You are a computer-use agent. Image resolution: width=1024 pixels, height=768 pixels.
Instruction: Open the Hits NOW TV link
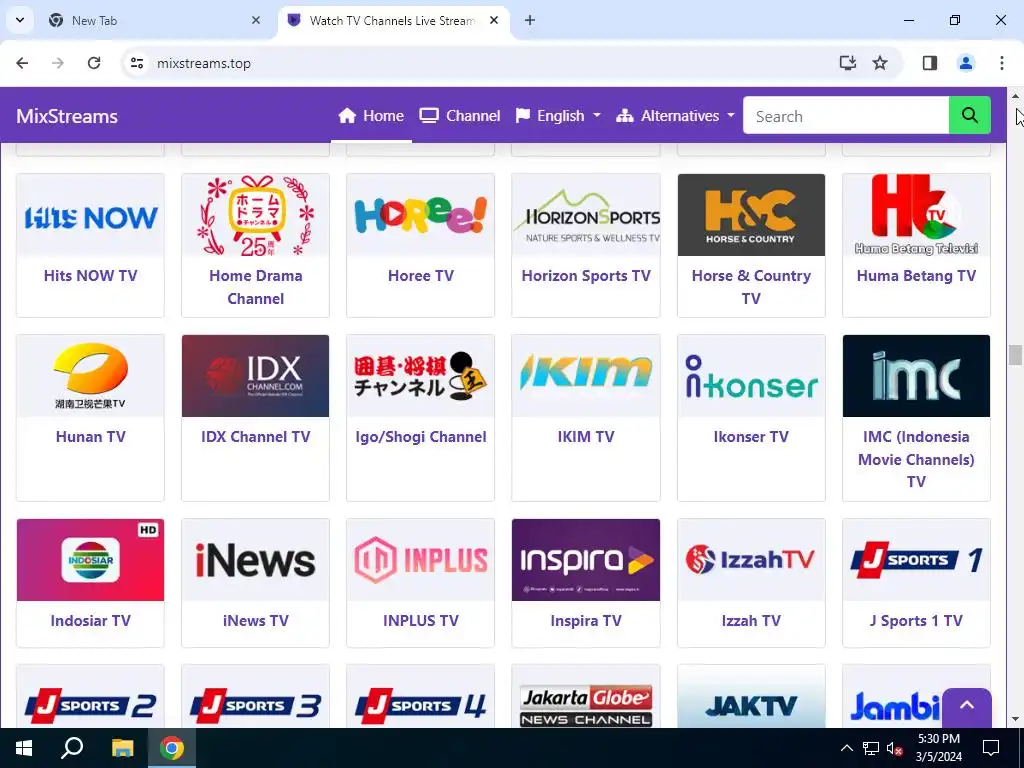point(90,276)
